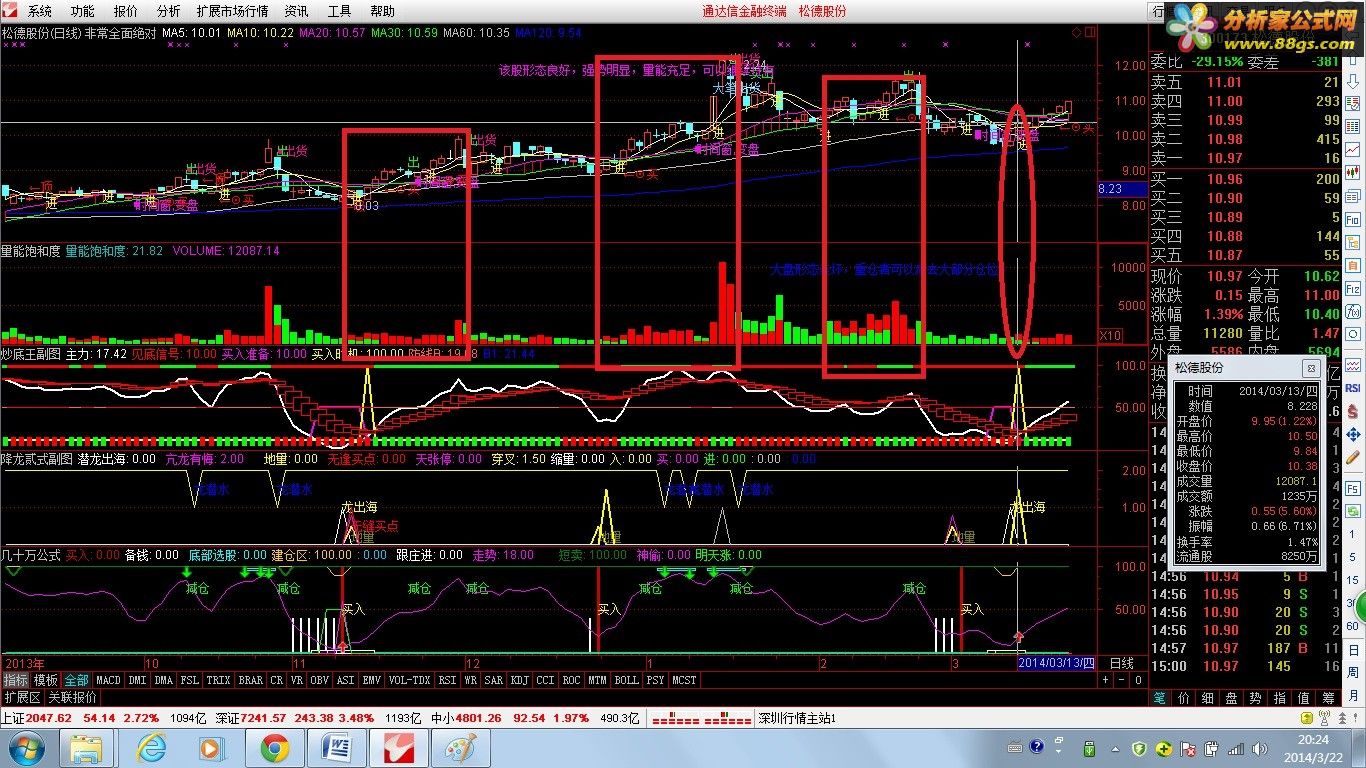Open the checklist report icon in right toolbar
The image size is (1366, 768).
click(x=1352, y=103)
